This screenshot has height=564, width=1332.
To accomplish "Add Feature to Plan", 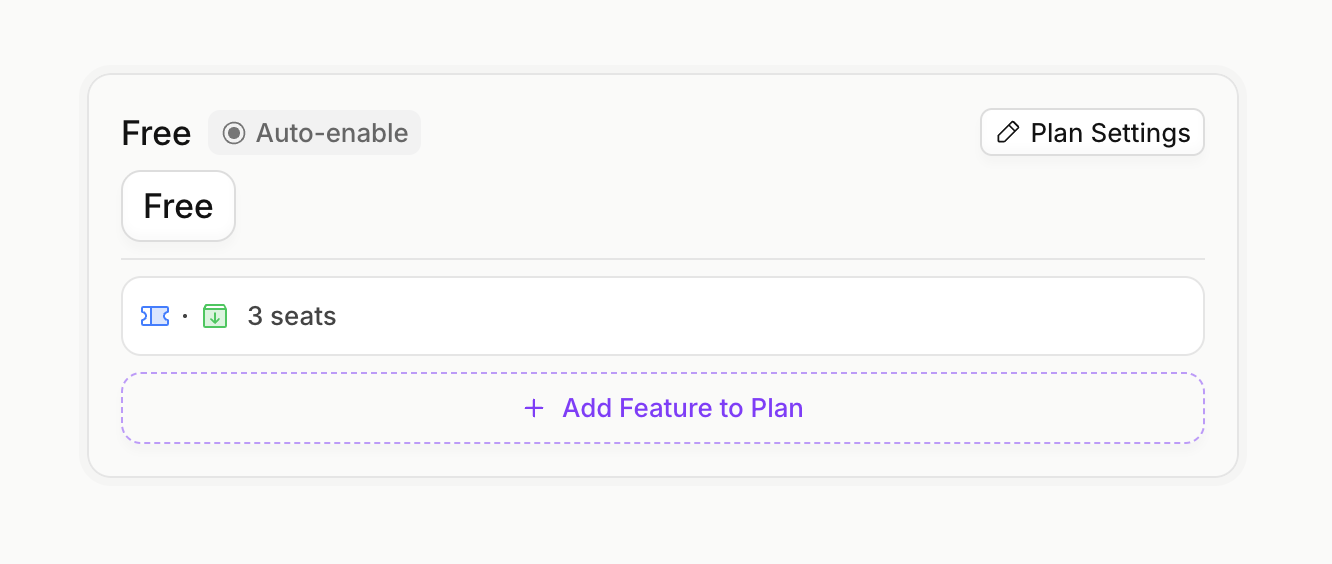I will tap(662, 408).
